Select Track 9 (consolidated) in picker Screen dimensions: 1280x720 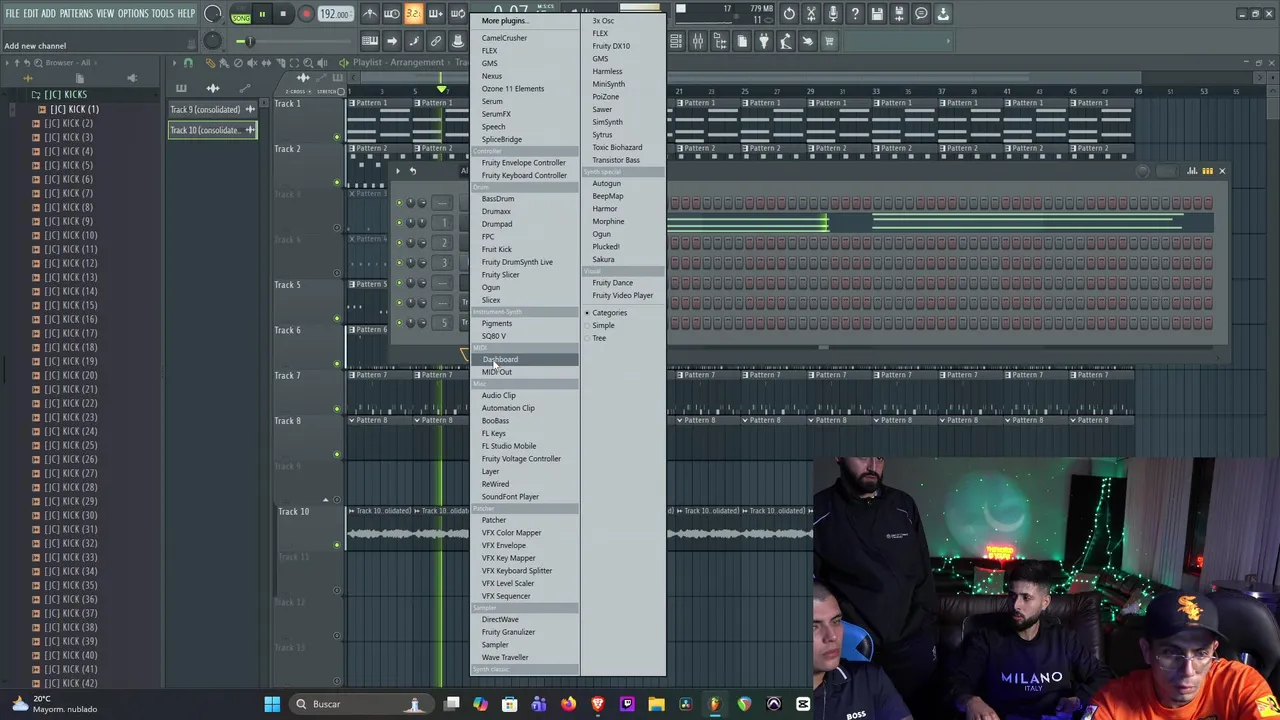tap(212, 109)
